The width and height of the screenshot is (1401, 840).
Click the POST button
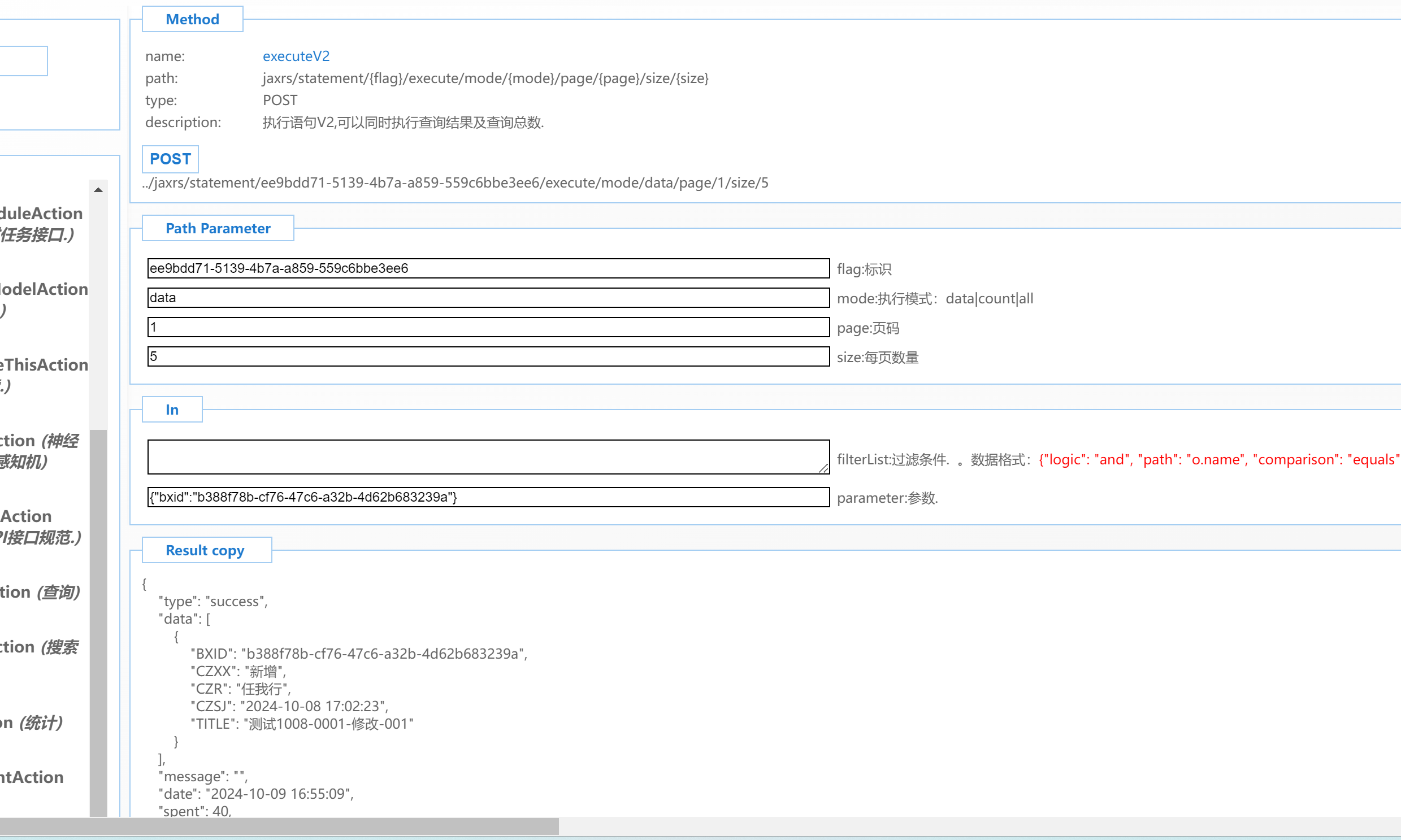tap(170, 159)
